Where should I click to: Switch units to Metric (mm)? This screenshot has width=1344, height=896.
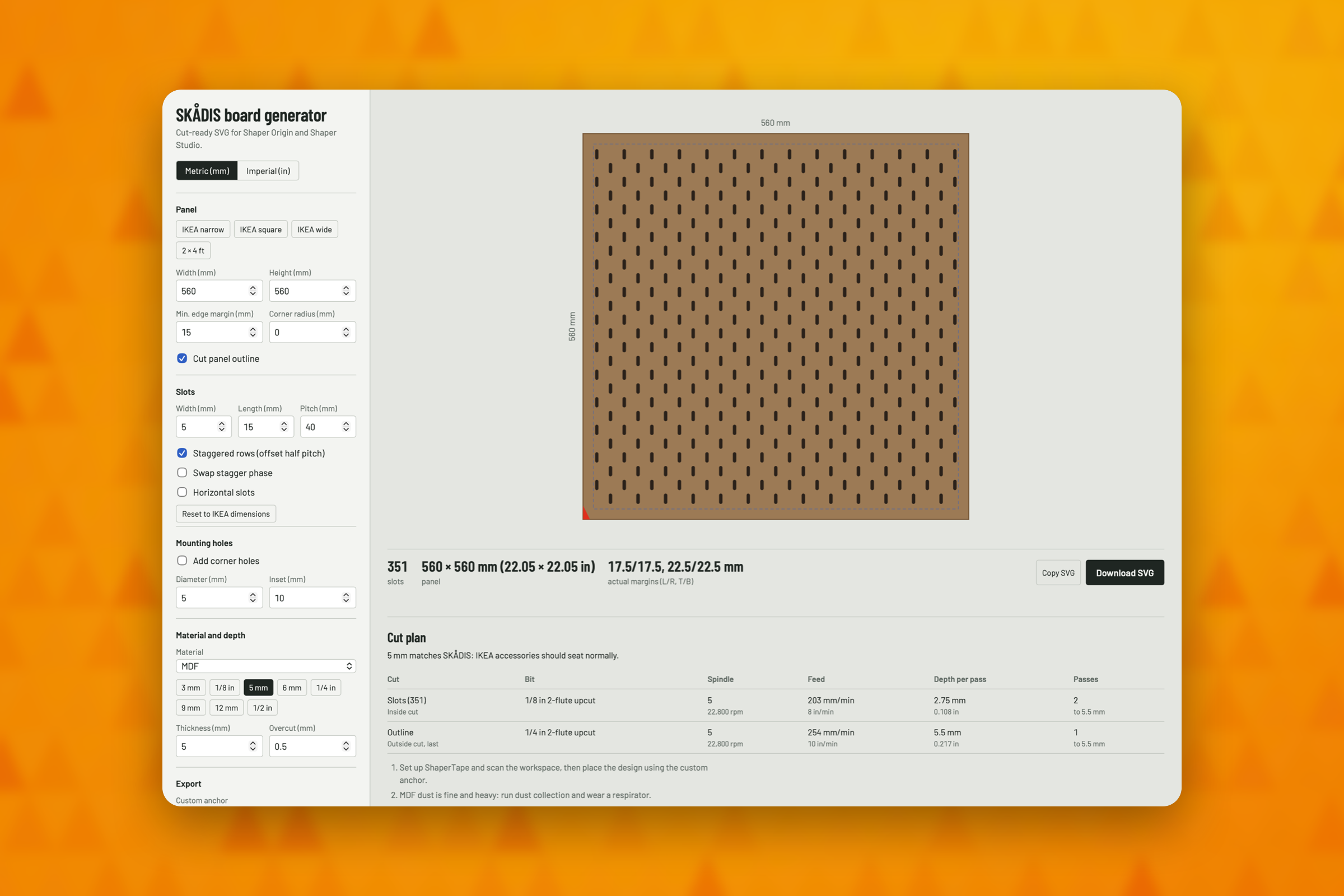tap(207, 171)
